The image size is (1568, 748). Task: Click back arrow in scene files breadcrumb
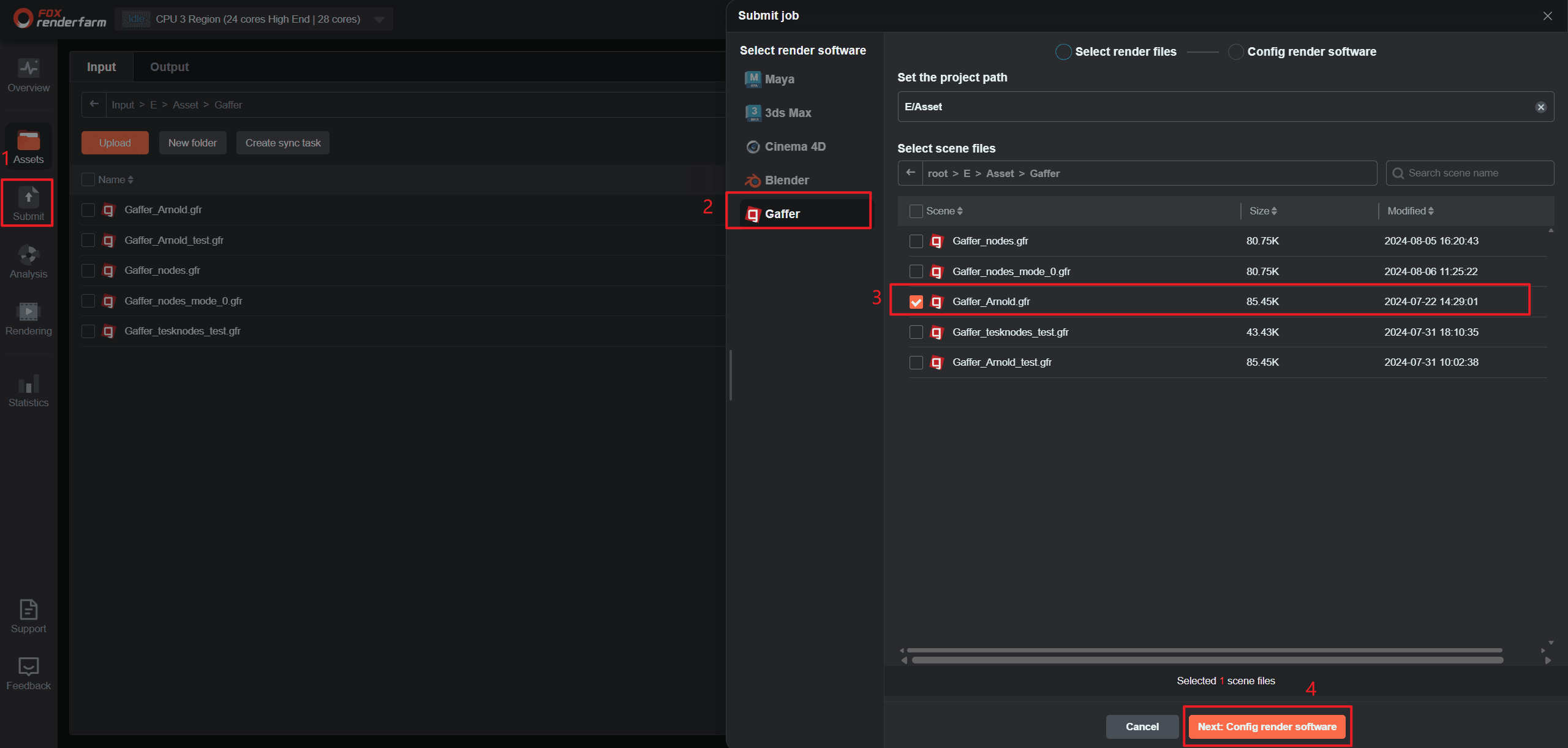click(910, 173)
